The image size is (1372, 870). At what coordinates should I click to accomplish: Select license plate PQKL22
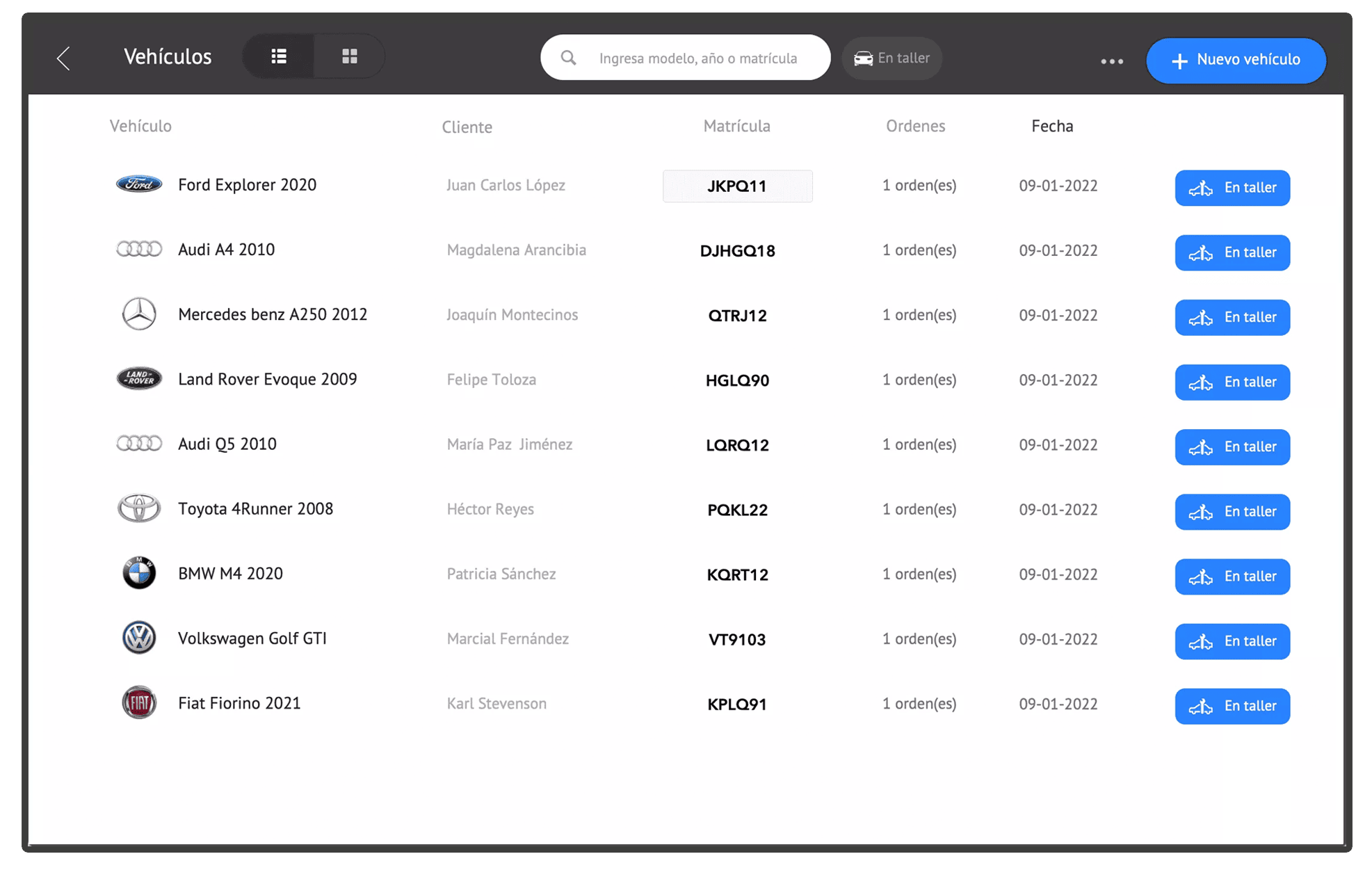pyautogui.click(x=737, y=510)
